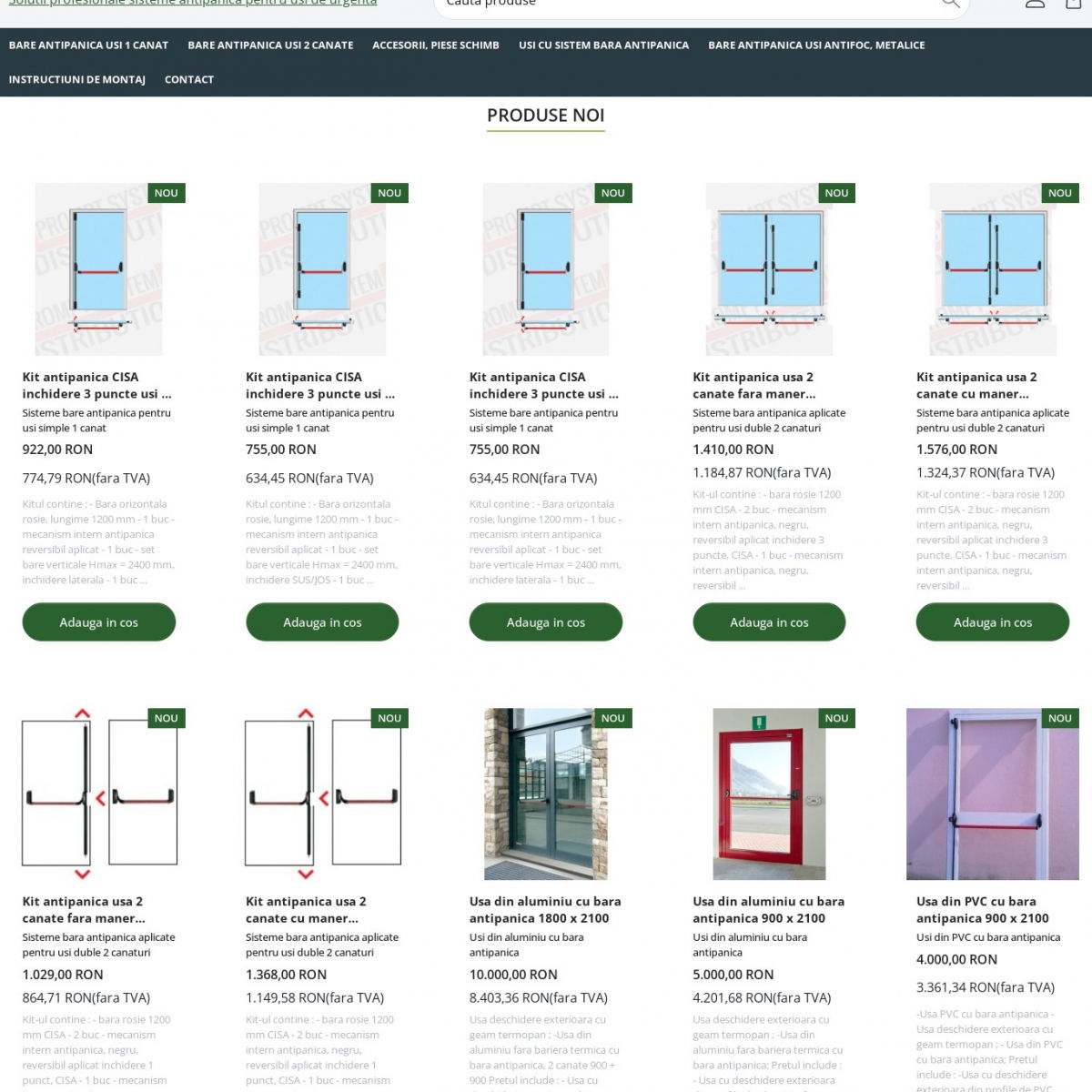
Task: Open the shopping cart icon
Action: pyautogui.click(x=1074, y=4)
